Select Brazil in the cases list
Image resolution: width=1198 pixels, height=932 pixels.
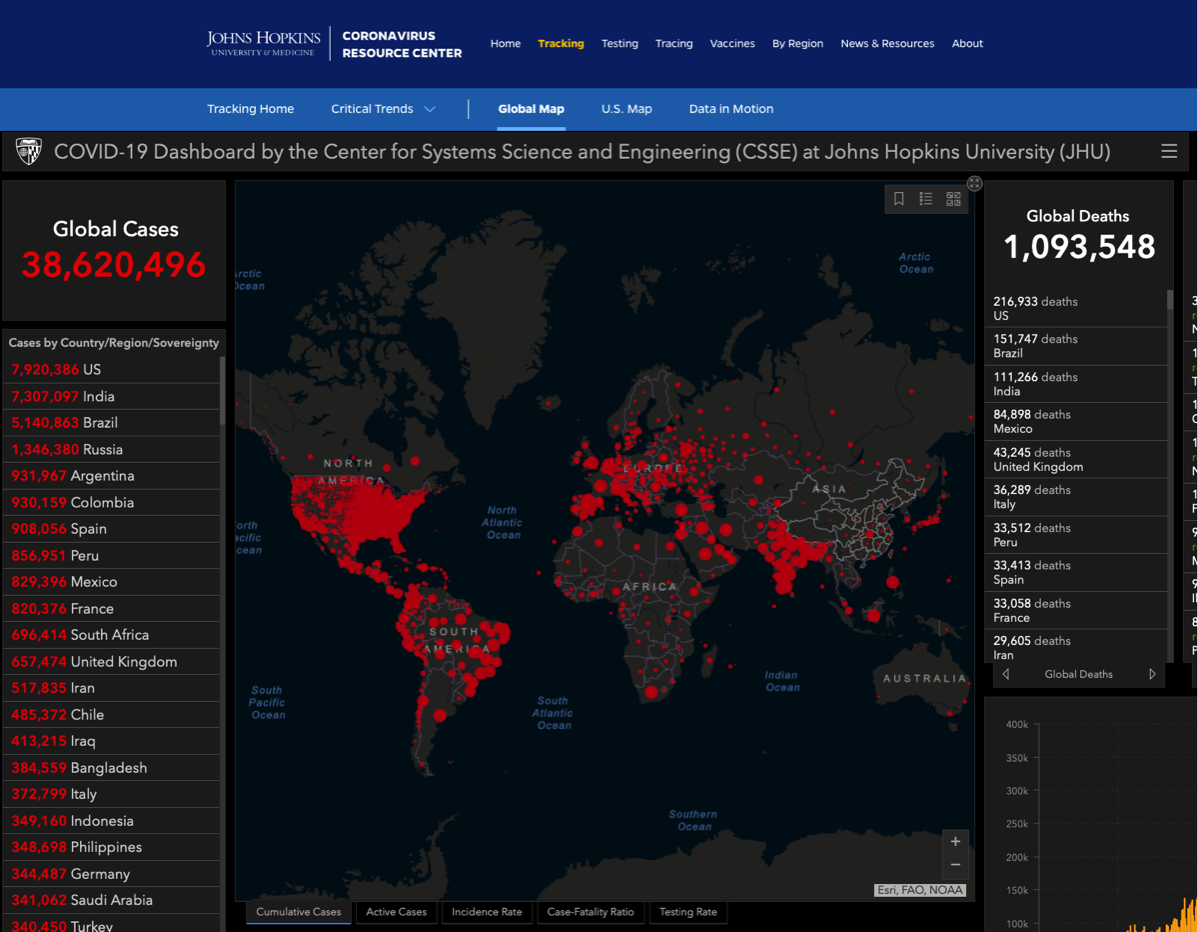pos(111,422)
